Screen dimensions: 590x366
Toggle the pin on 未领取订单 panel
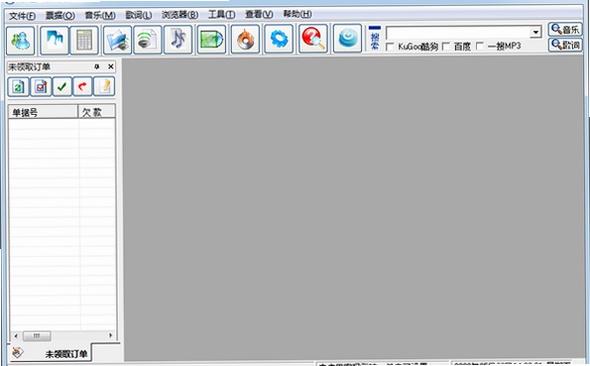point(97,67)
